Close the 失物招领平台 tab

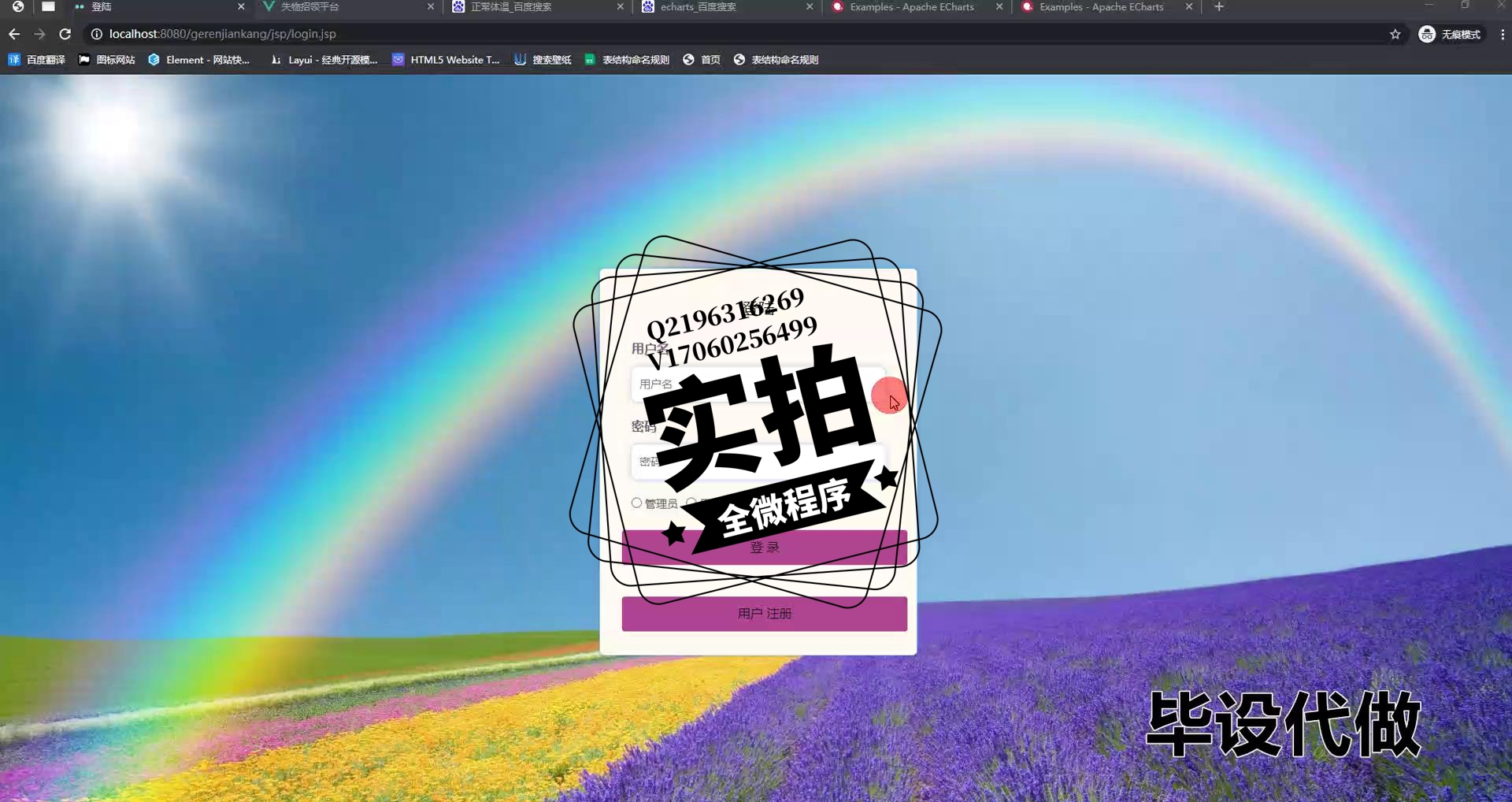[431, 7]
